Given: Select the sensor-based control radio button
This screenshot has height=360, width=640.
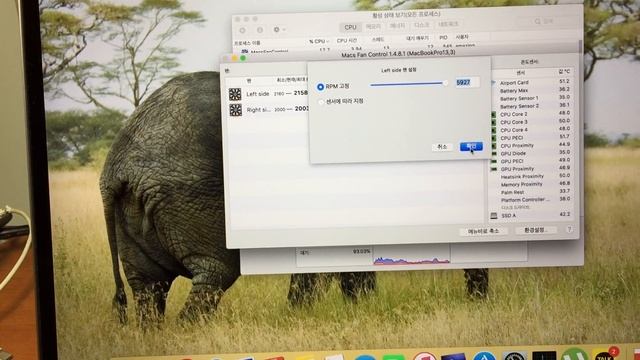Looking at the screenshot, I should 321,102.
